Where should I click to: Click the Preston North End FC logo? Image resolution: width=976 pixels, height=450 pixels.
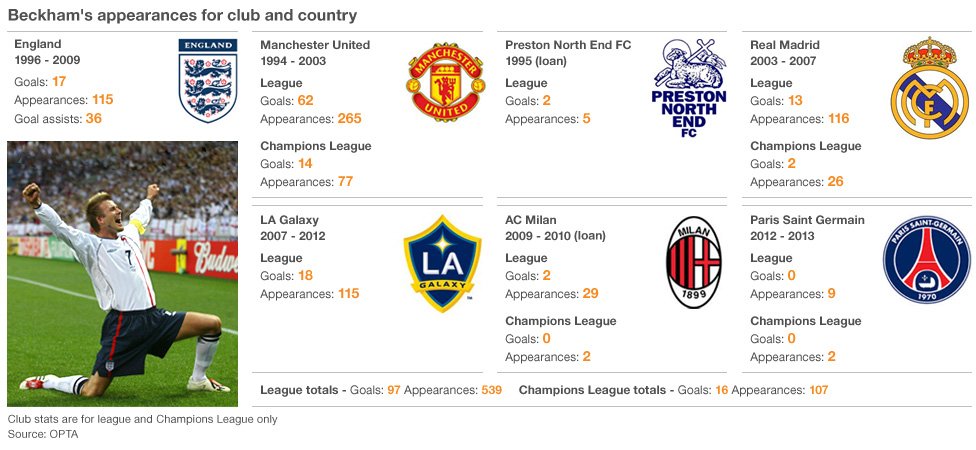click(x=689, y=88)
